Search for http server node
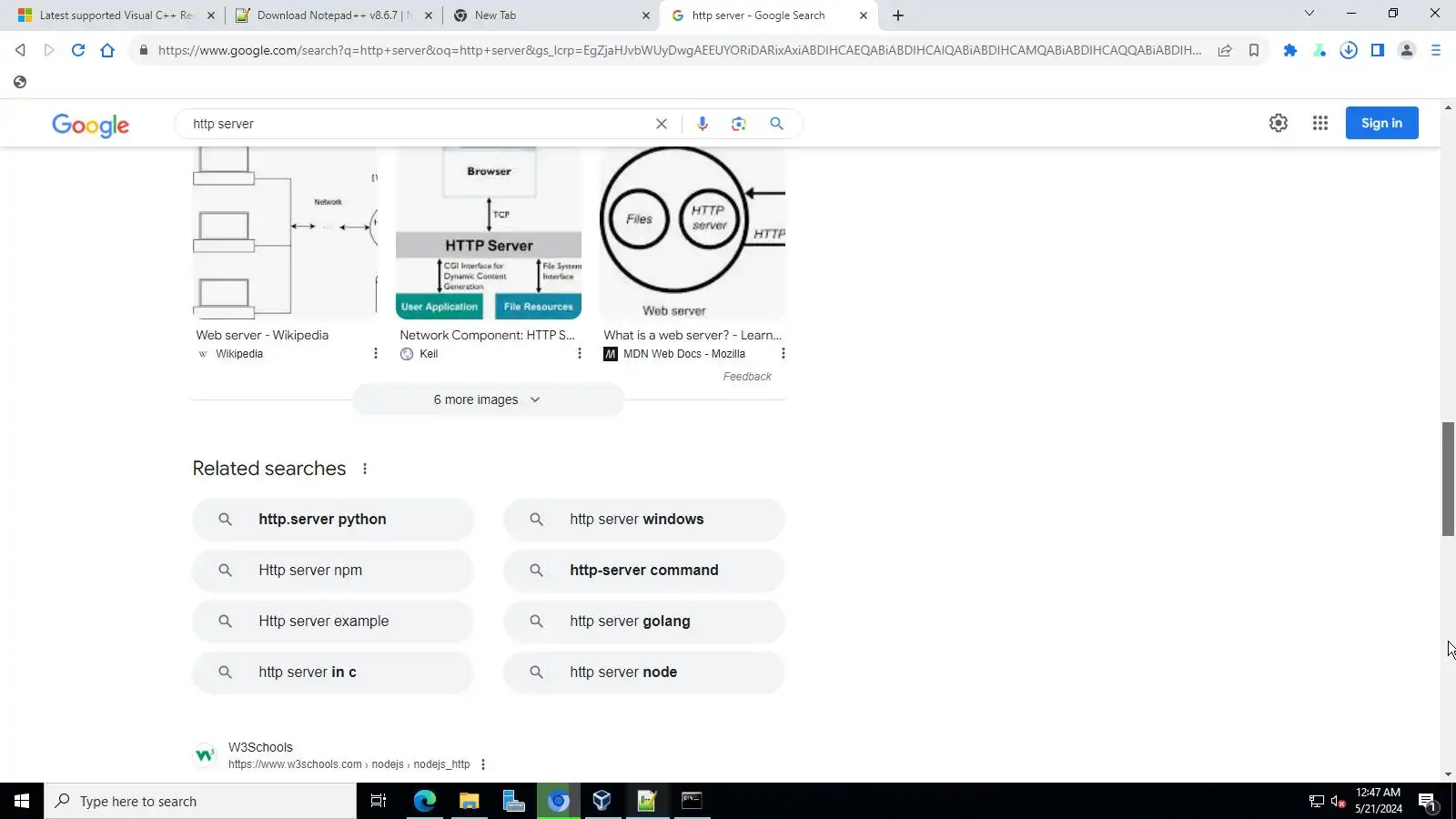 644,672
